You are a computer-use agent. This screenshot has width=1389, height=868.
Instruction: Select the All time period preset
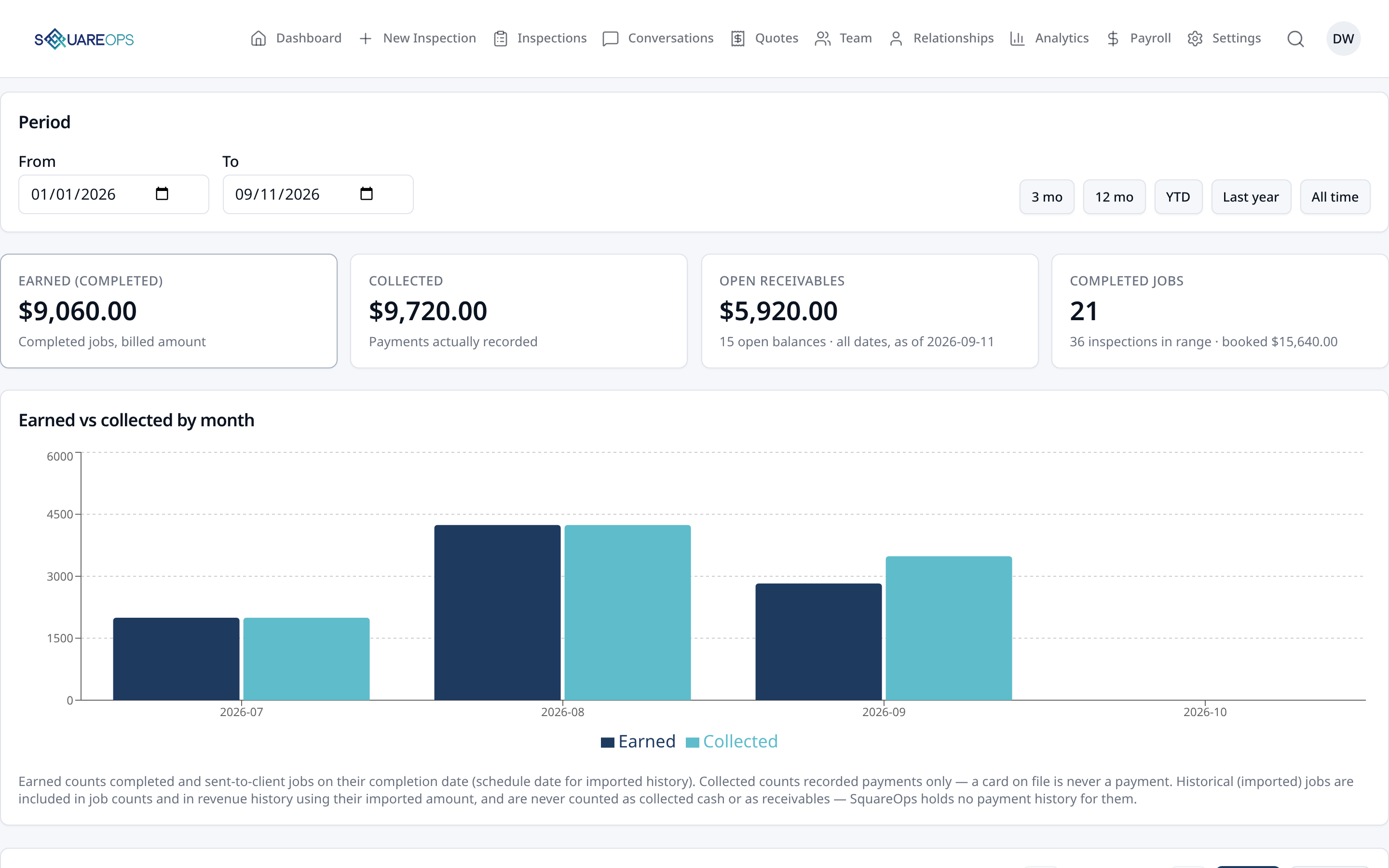1335,197
